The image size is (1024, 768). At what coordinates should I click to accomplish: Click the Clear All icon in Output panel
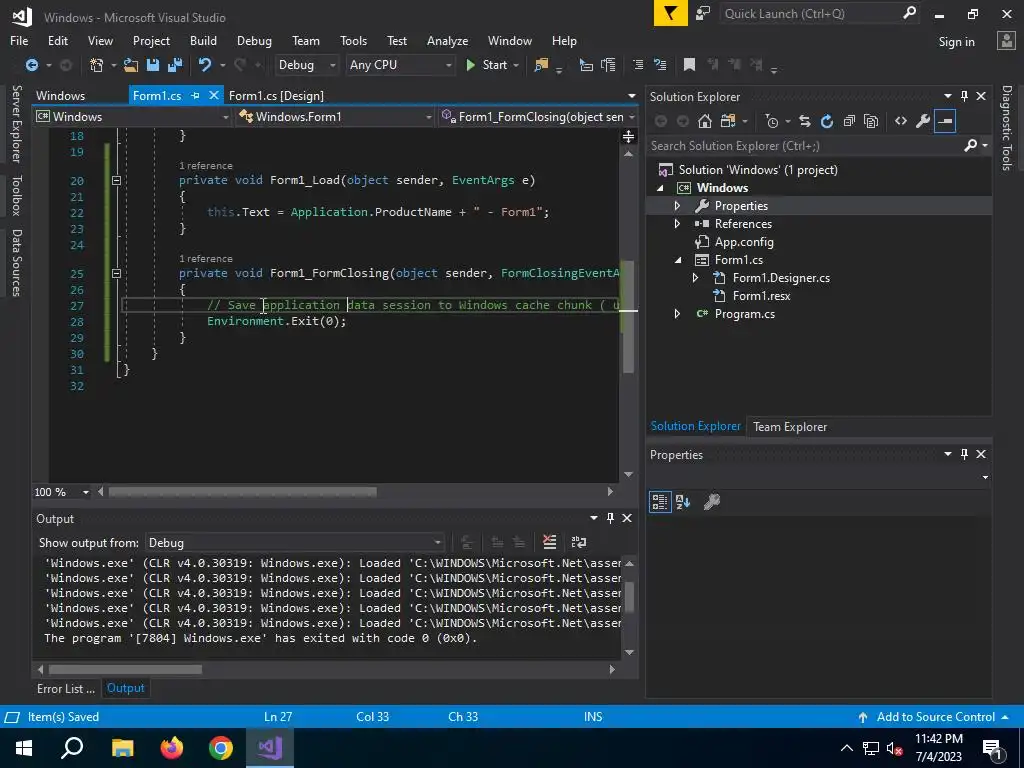550,542
